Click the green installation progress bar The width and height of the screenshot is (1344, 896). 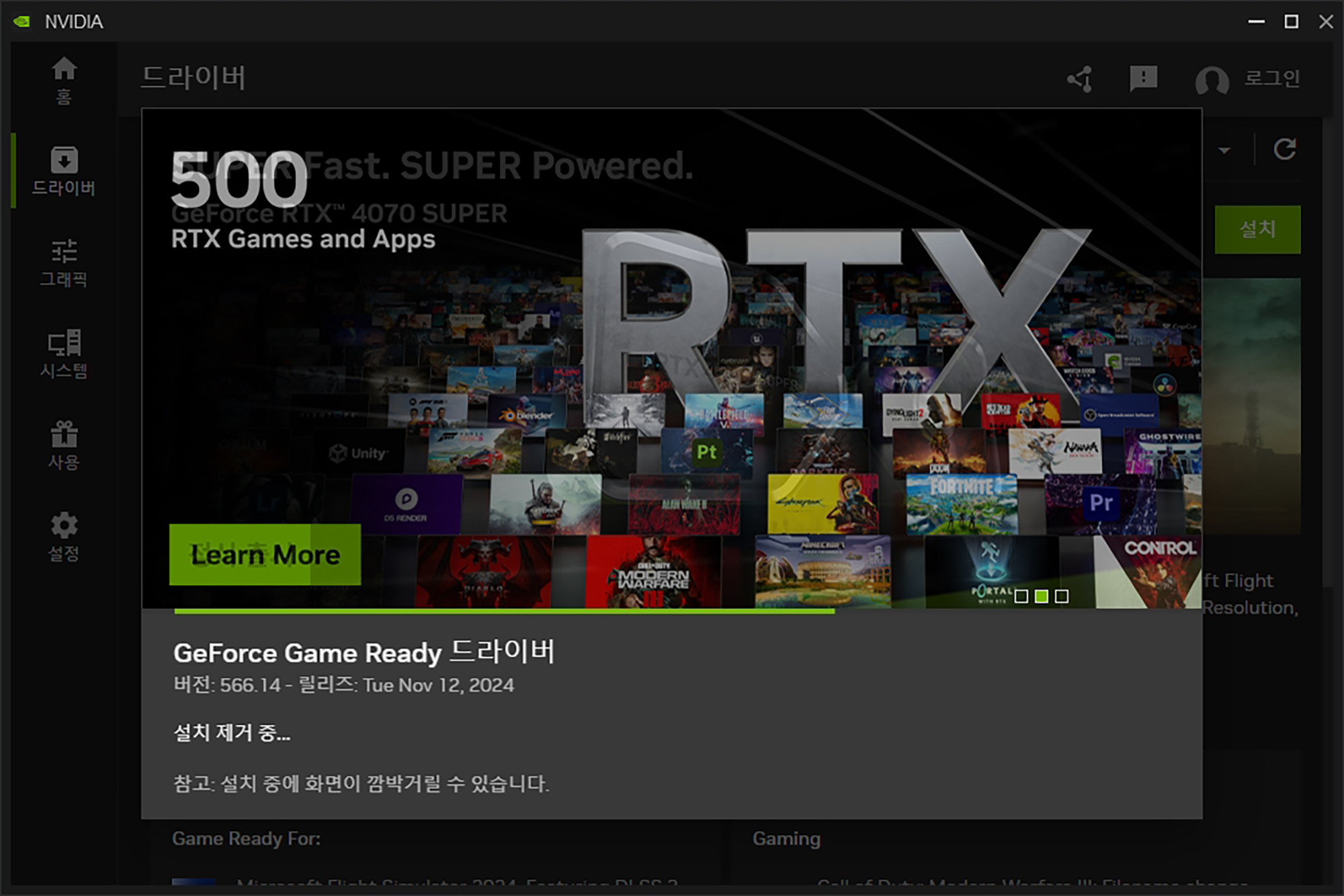(504, 611)
